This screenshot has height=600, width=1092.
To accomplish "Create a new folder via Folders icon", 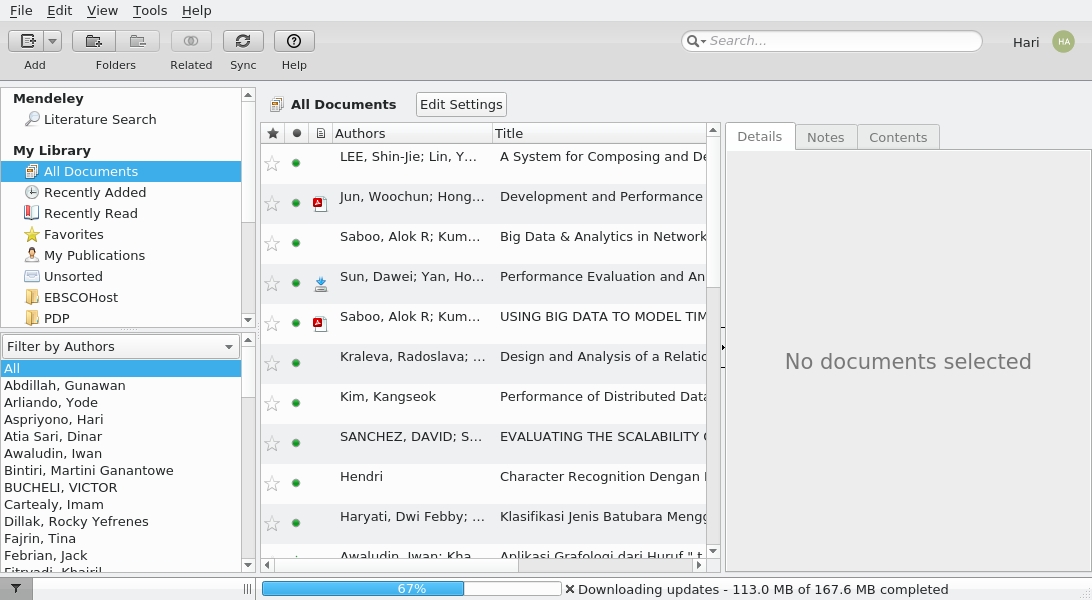I will (93, 40).
